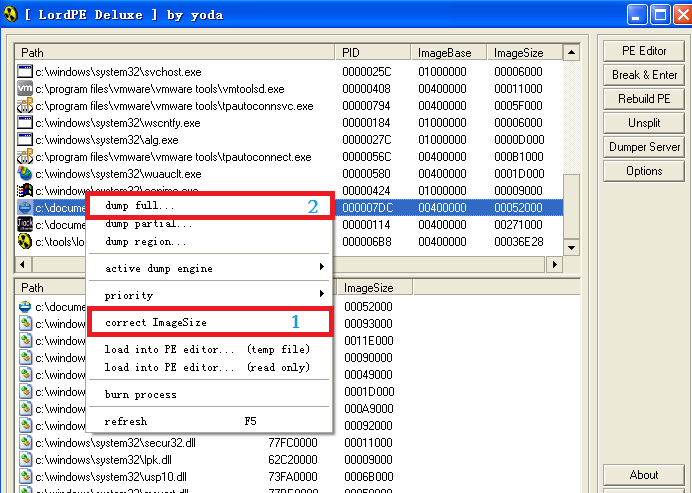Expand the active dump engine submenu

coord(210,268)
